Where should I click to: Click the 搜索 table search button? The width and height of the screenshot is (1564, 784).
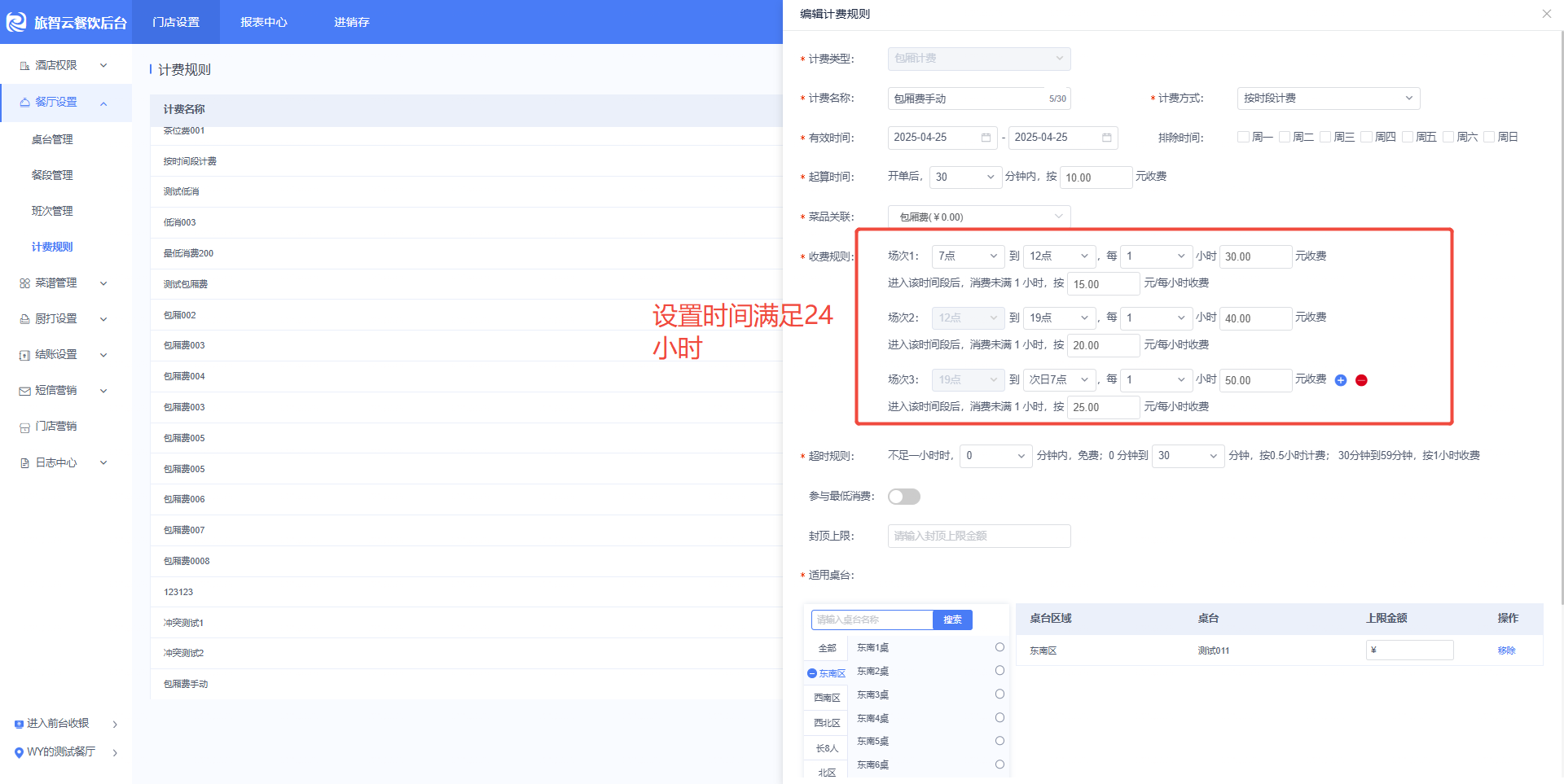pyautogui.click(x=952, y=620)
